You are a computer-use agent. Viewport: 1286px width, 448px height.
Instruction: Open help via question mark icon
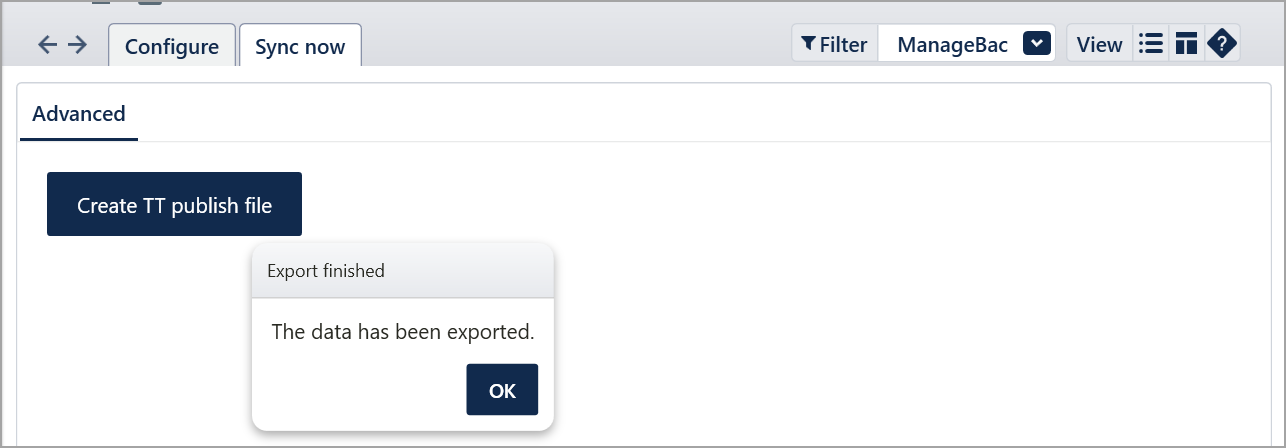click(x=1222, y=44)
